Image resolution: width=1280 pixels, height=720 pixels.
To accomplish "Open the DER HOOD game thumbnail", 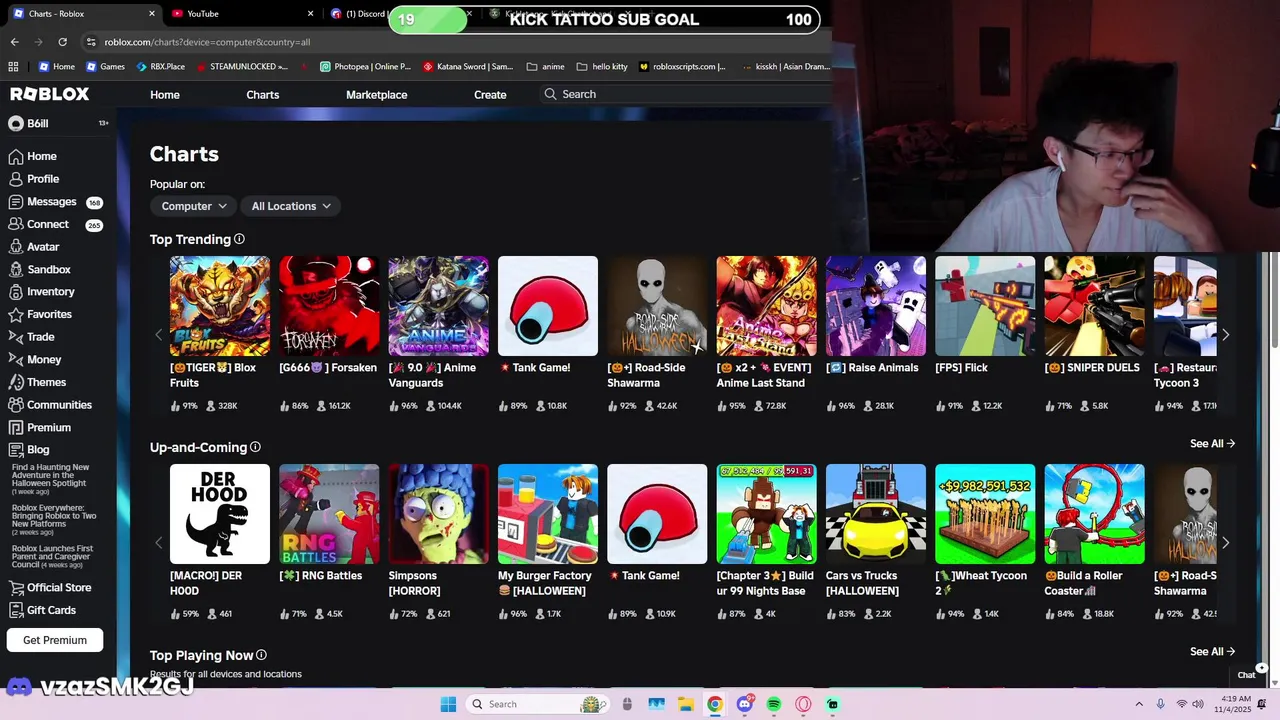I will point(220,514).
